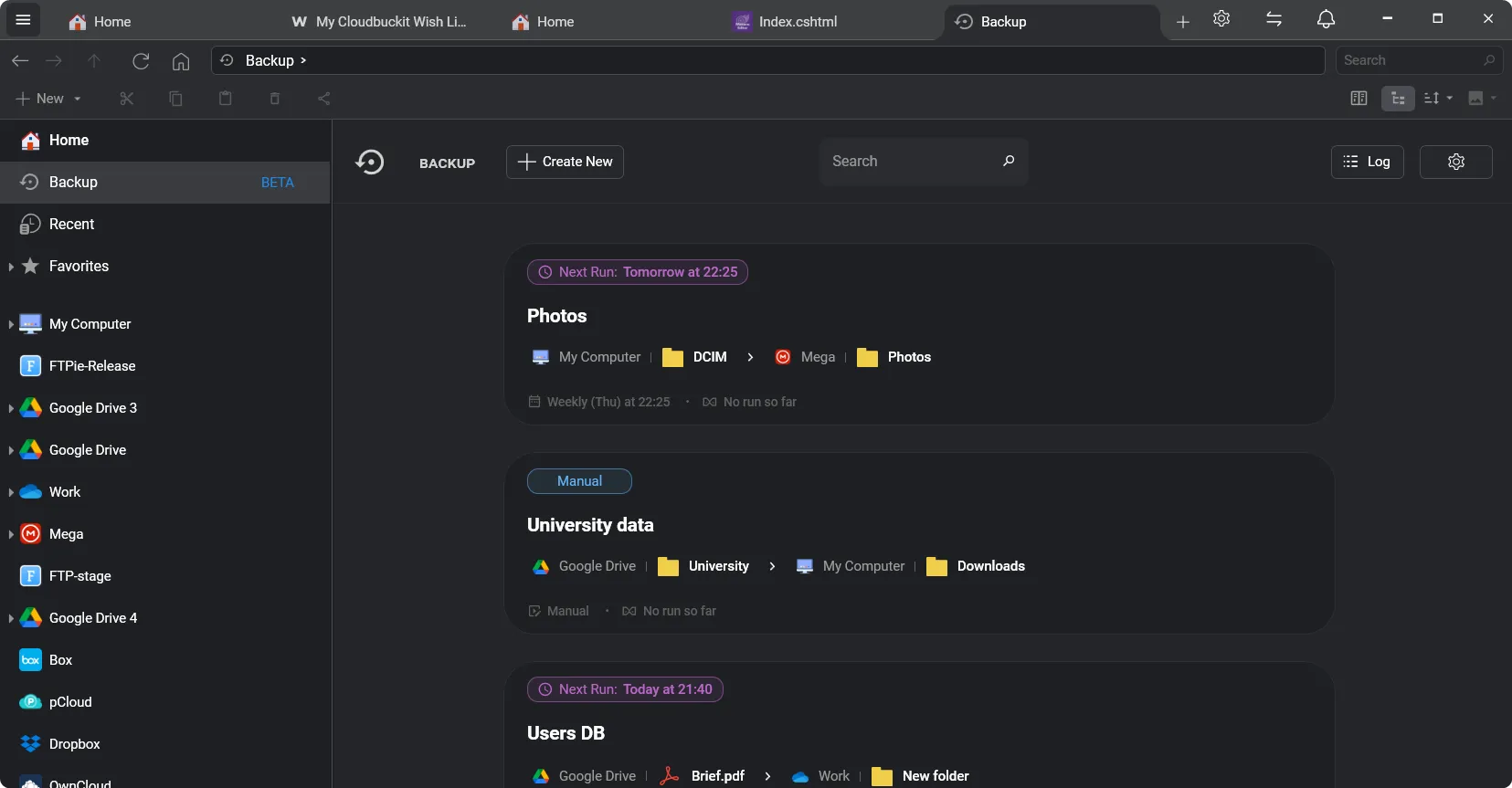Click the DCIM source folder
Viewport: 1512px width, 788px height.
695,357
